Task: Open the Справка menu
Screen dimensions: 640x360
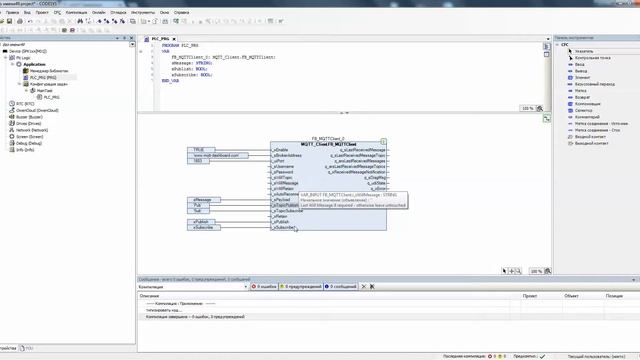Action: coord(181,13)
